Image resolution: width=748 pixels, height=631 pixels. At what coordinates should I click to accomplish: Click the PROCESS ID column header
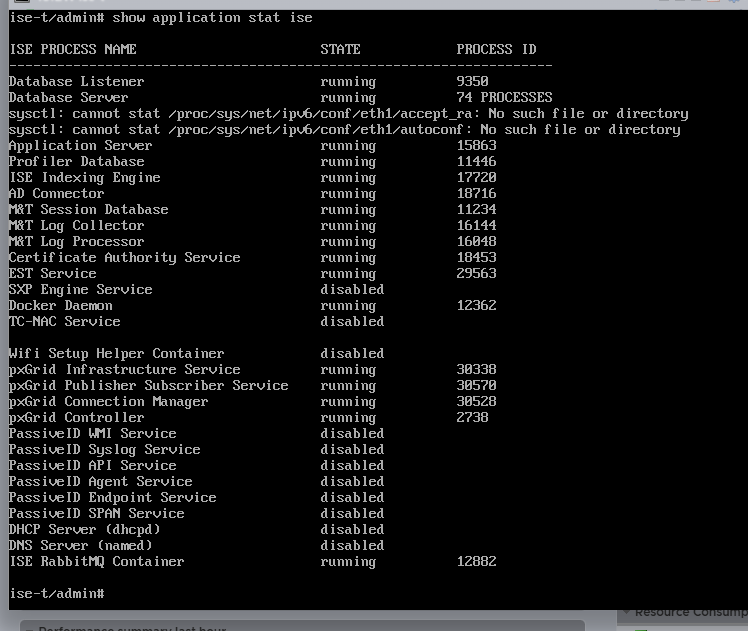pyautogui.click(x=496, y=49)
